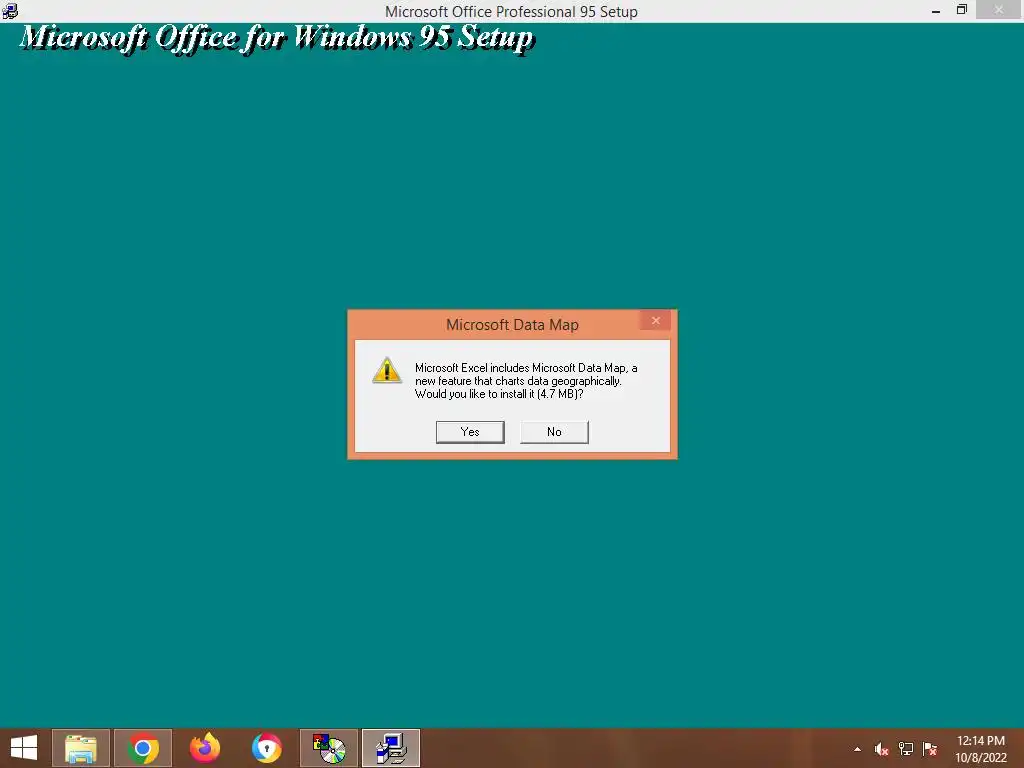Click the Microsoft Data Map dialog title
Screen dimensions: 1024x768
(x=512, y=325)
